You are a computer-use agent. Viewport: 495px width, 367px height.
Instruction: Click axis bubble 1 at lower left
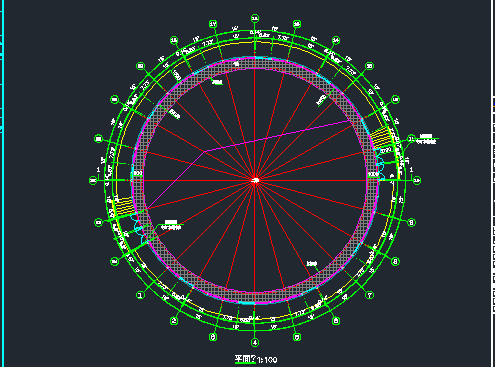point(140,295)
